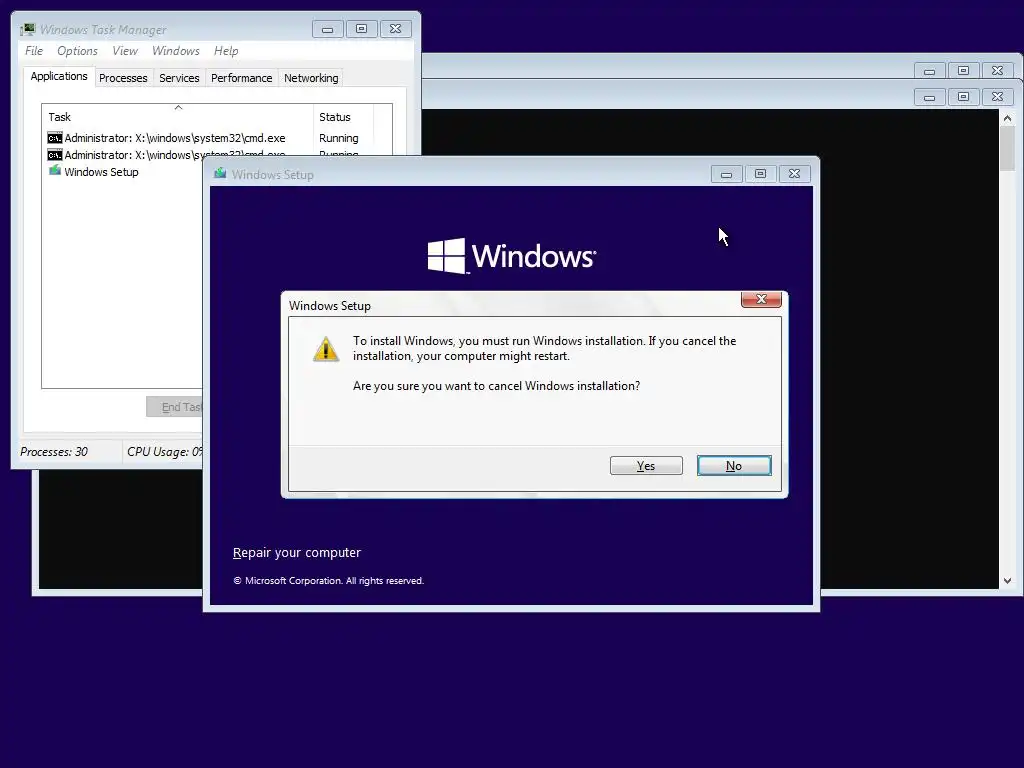The image size is (1024, 768).
Task: Switch to the Applications tab
Action: (x=59, y=76)
